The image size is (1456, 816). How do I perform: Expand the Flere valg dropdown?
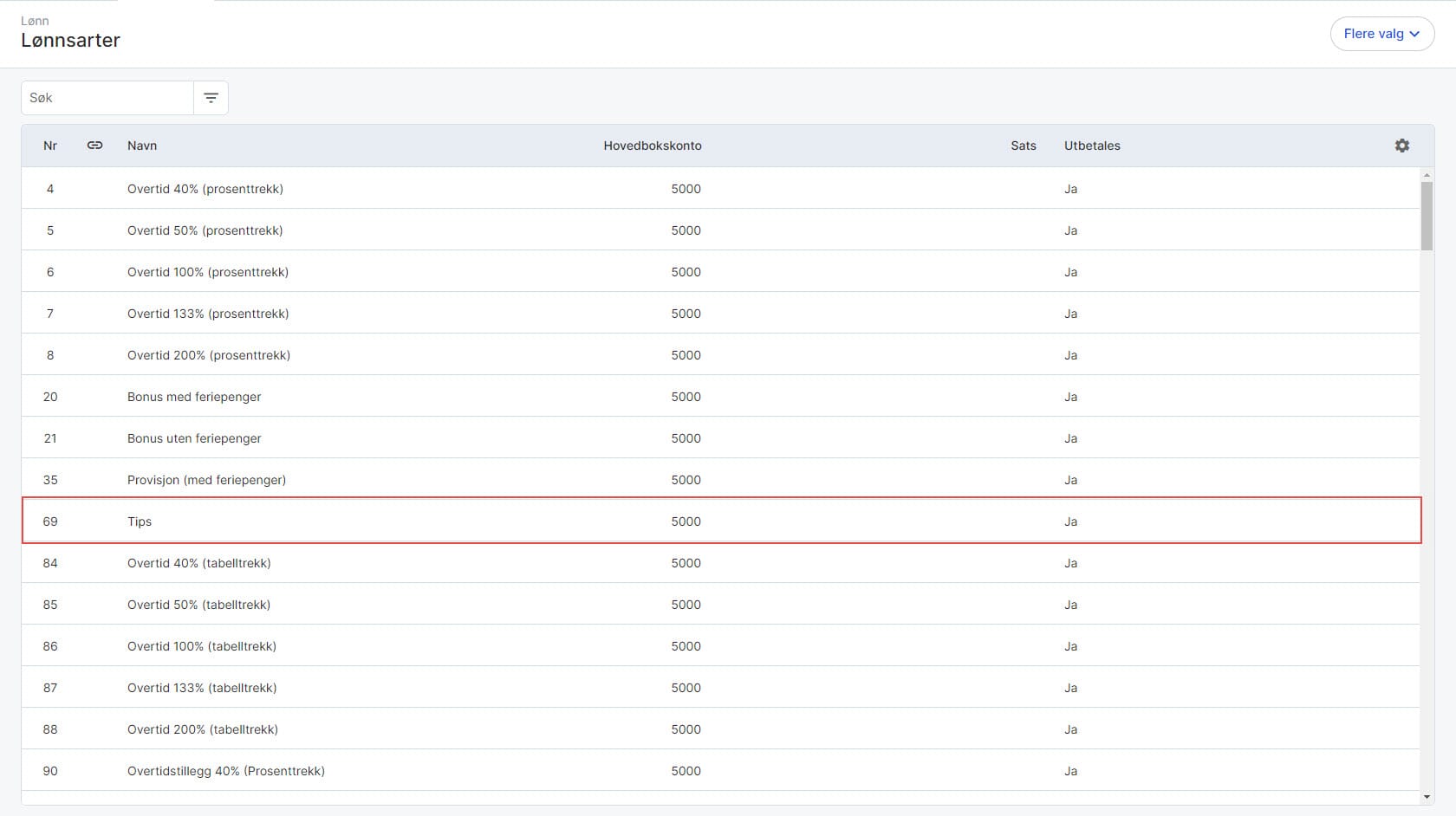(x=1381, y=34)
